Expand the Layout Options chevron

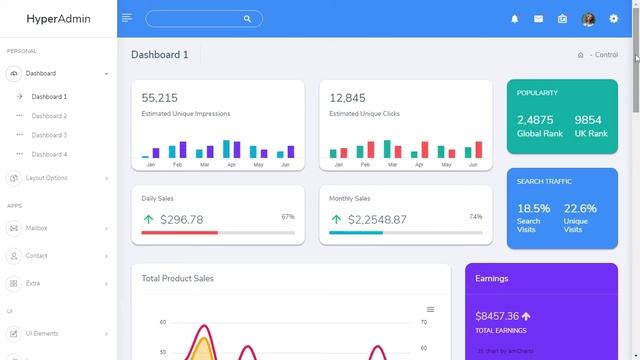(107, 178)
